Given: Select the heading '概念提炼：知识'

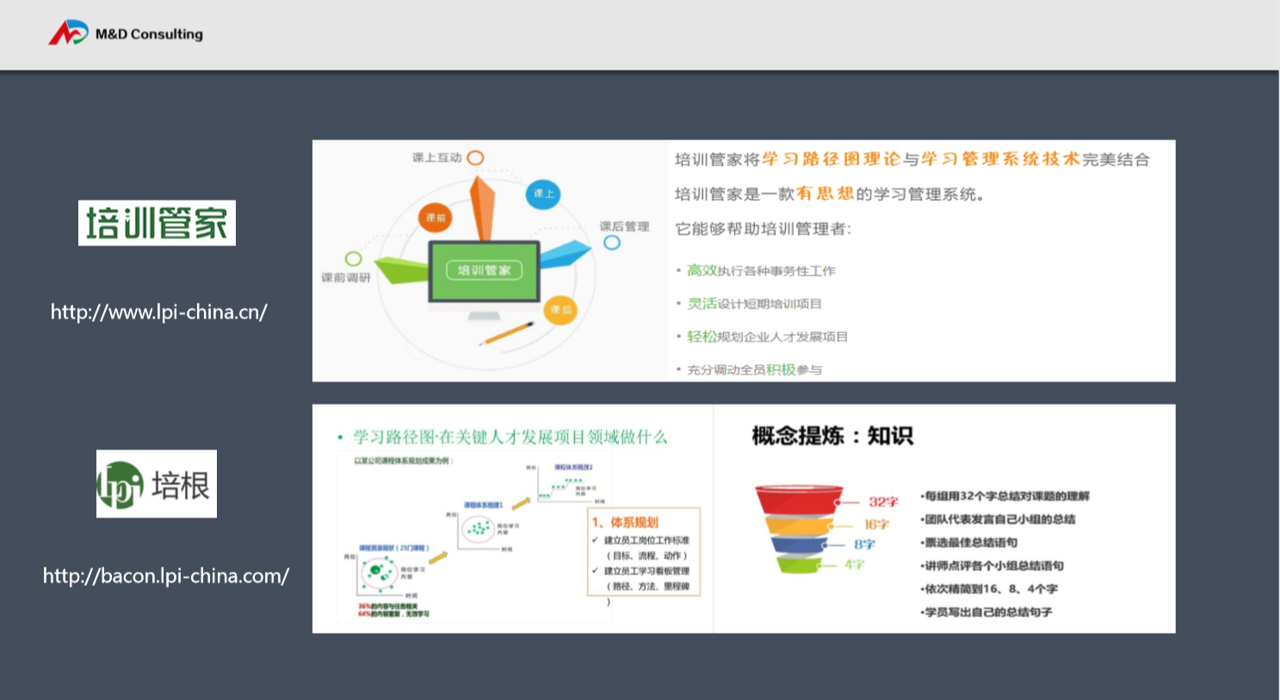Looking at the screenshot, I should pos(833,436).
